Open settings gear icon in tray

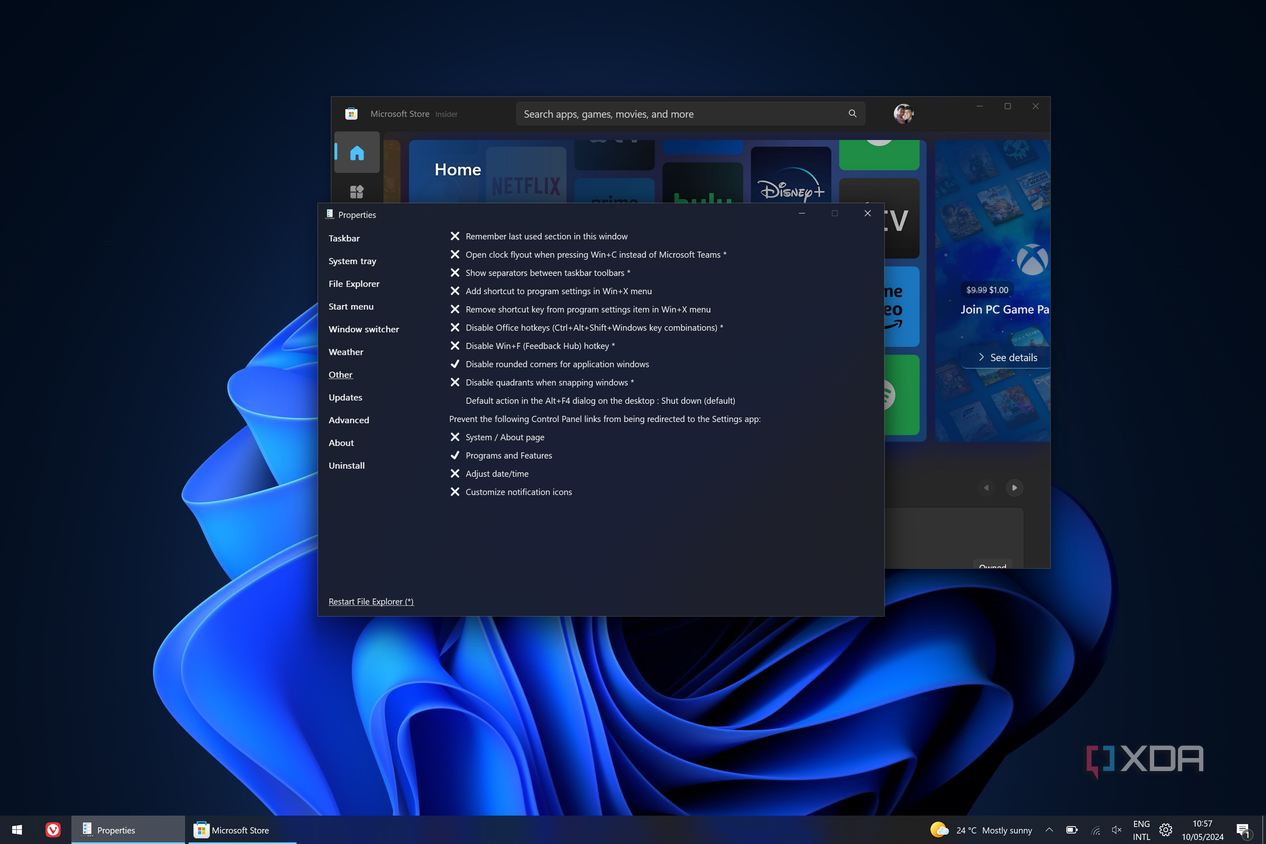tap(1166, 830)
